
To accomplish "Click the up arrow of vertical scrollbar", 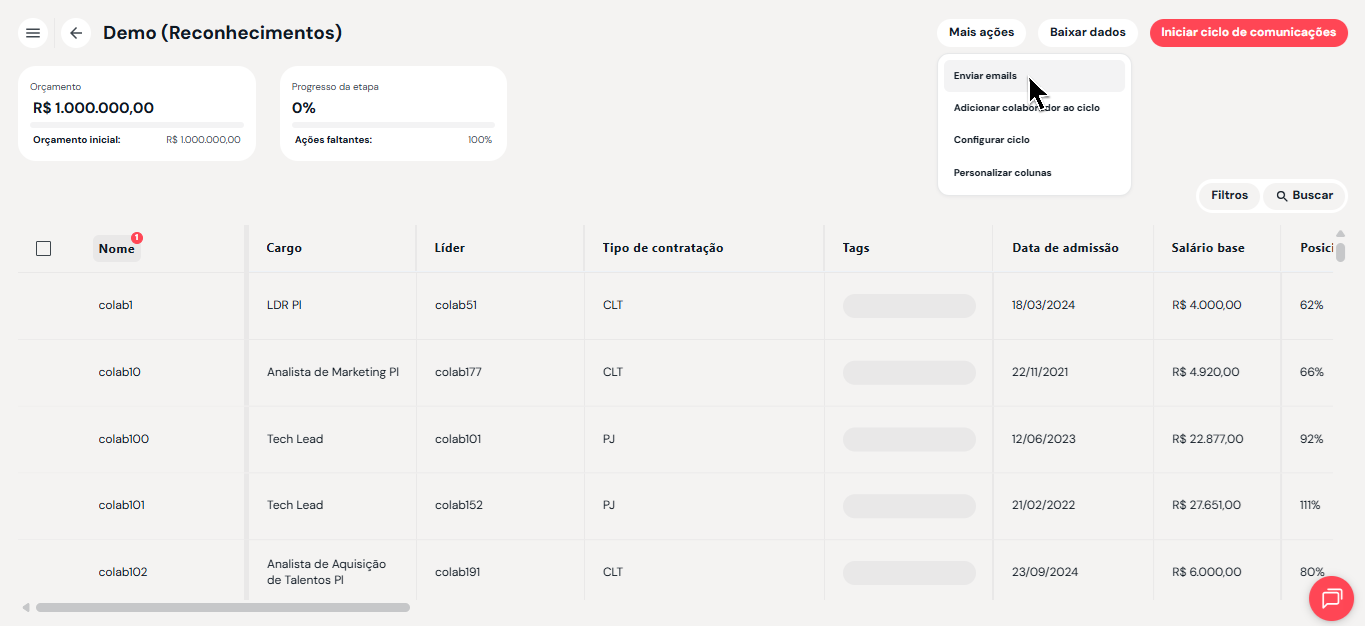I will (1340, 234).
